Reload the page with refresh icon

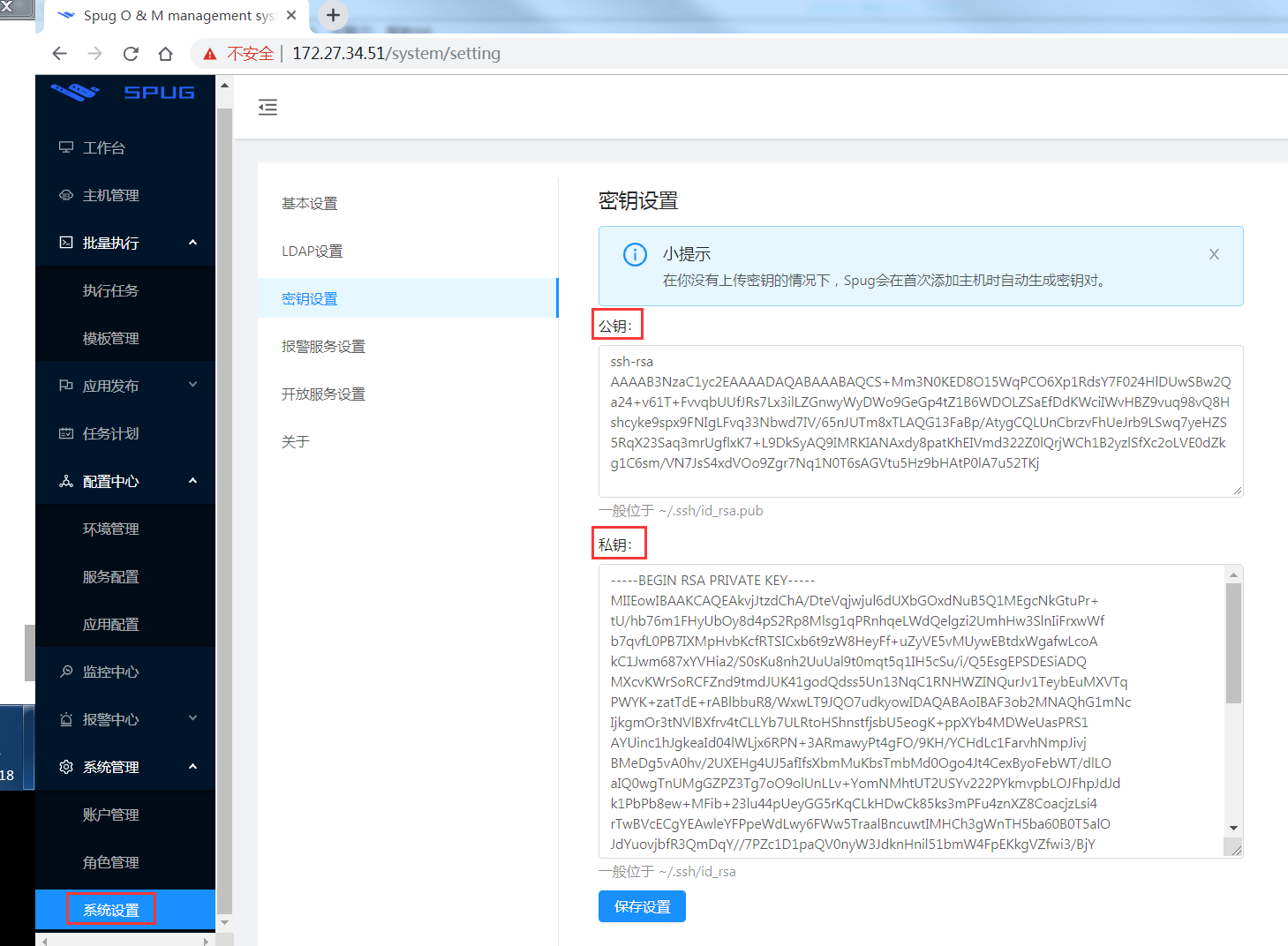coord(131,54)
